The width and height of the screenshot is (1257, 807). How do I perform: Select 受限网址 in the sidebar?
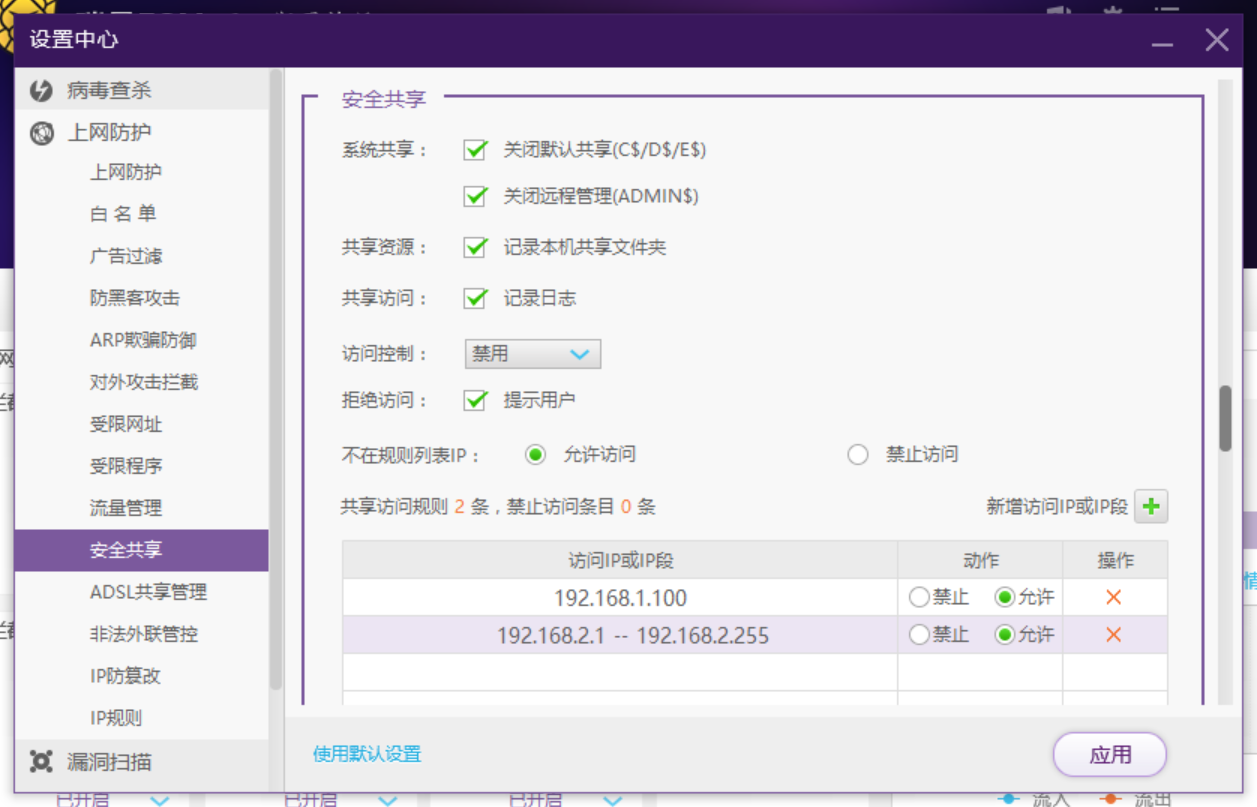point(126,424)
